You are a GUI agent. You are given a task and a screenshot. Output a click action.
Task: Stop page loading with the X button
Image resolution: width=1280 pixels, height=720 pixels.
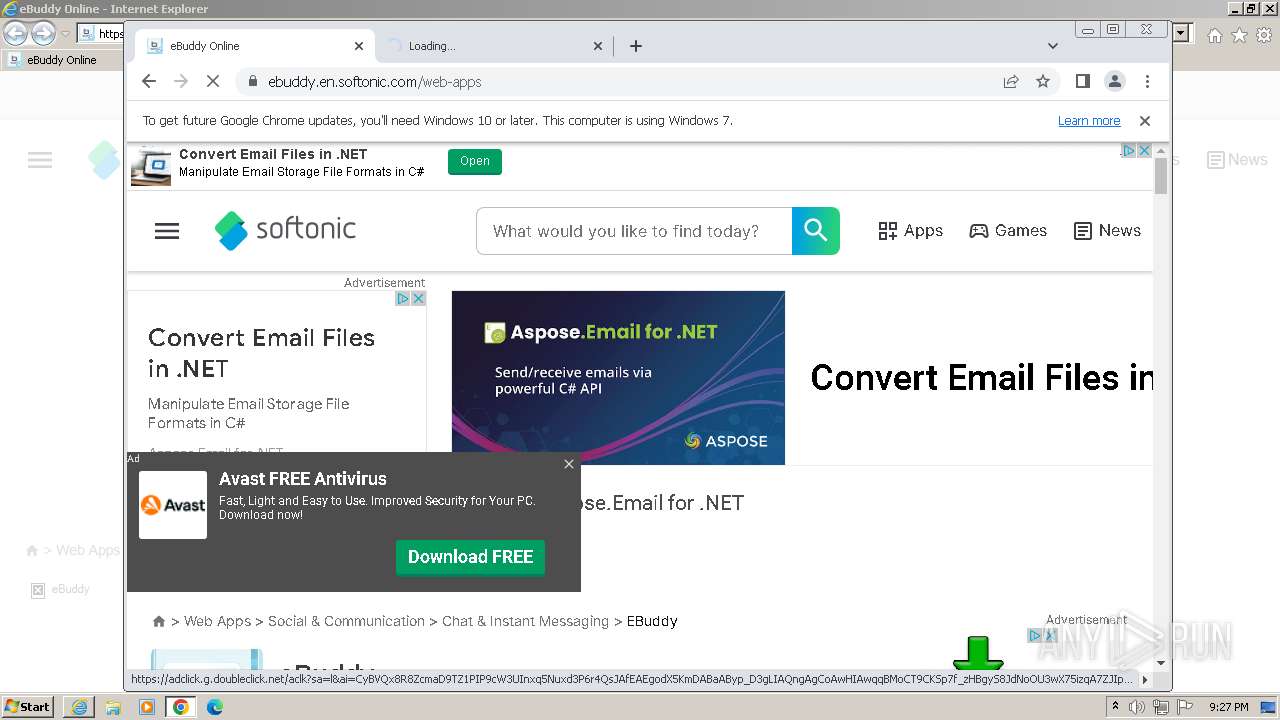click(213, 81)
